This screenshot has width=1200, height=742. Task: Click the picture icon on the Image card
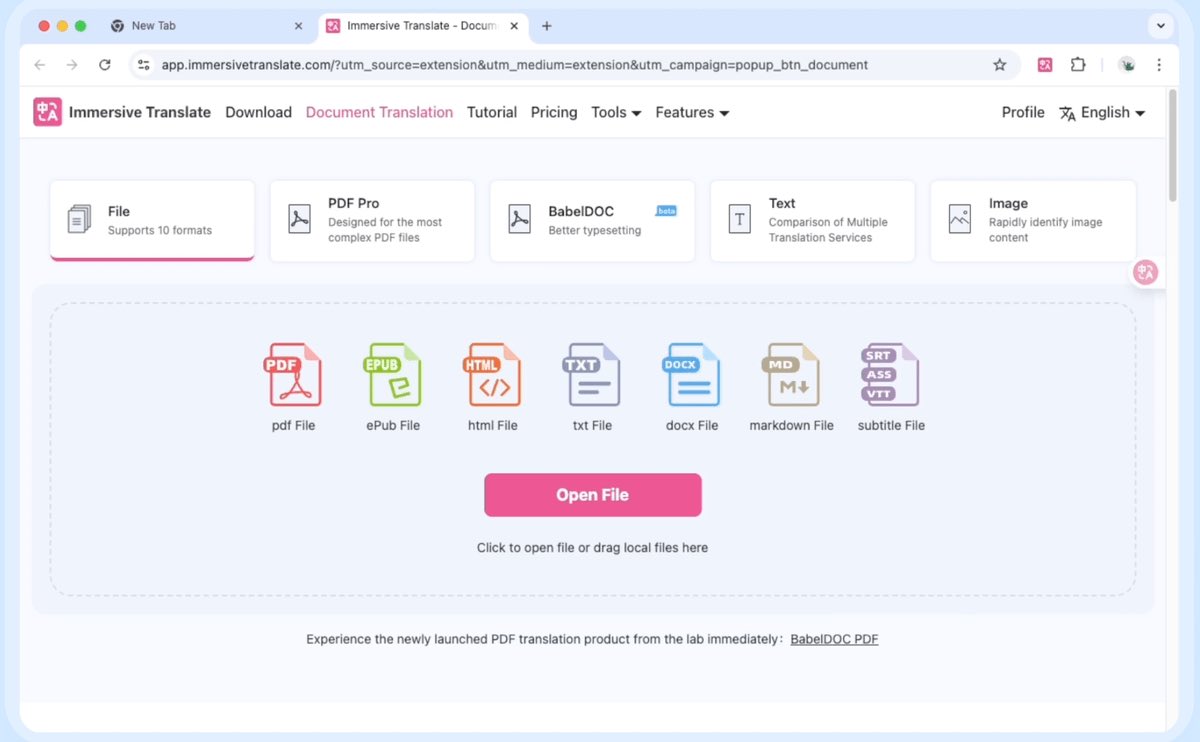[x=959, y=219]
